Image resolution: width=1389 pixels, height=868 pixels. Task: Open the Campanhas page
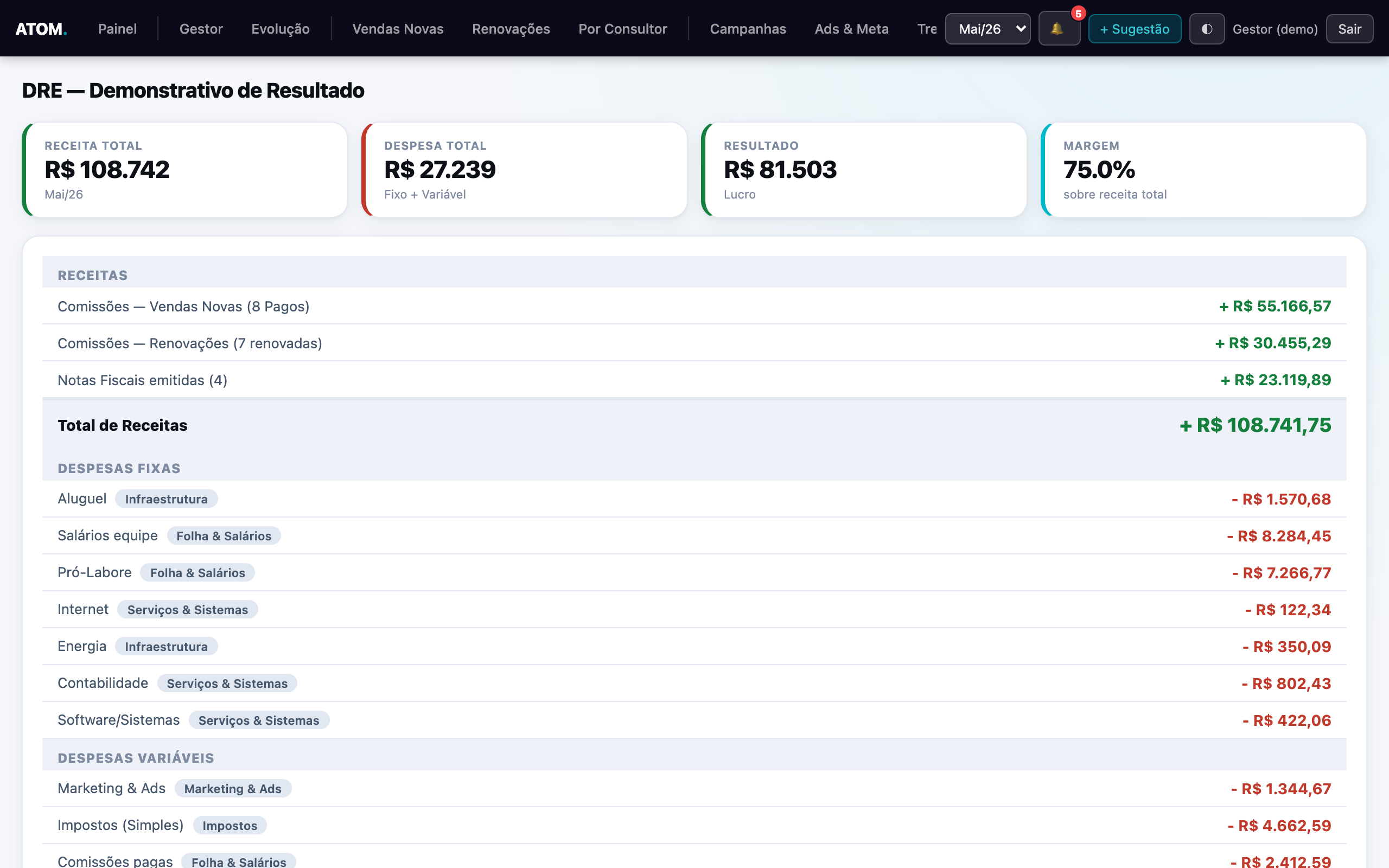(x=748, y=29)
